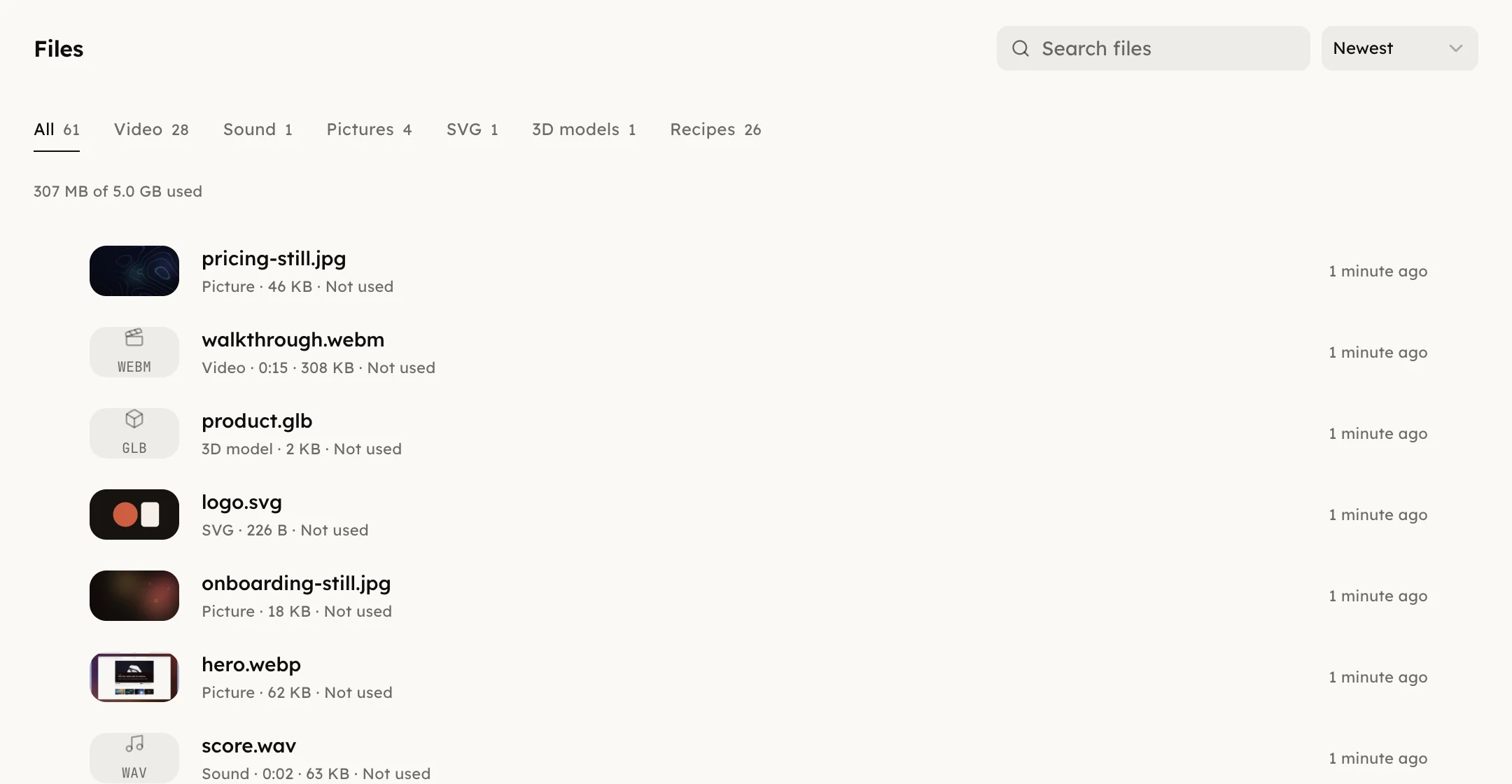1512x784 pixels.
Task: Open the hero.webp thumbnail
Action: tap(134, 677)
